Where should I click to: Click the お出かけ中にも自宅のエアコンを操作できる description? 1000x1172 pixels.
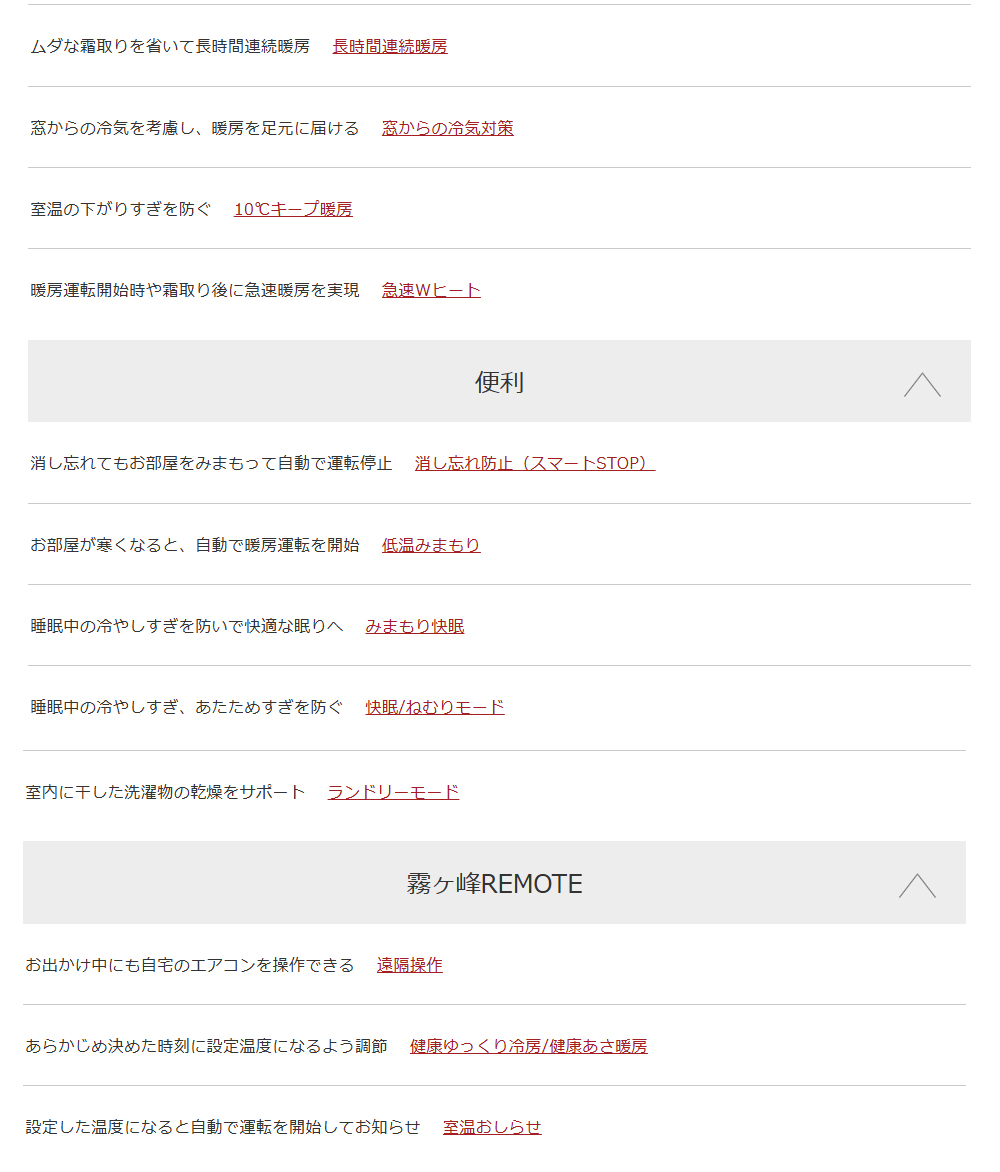190,965
